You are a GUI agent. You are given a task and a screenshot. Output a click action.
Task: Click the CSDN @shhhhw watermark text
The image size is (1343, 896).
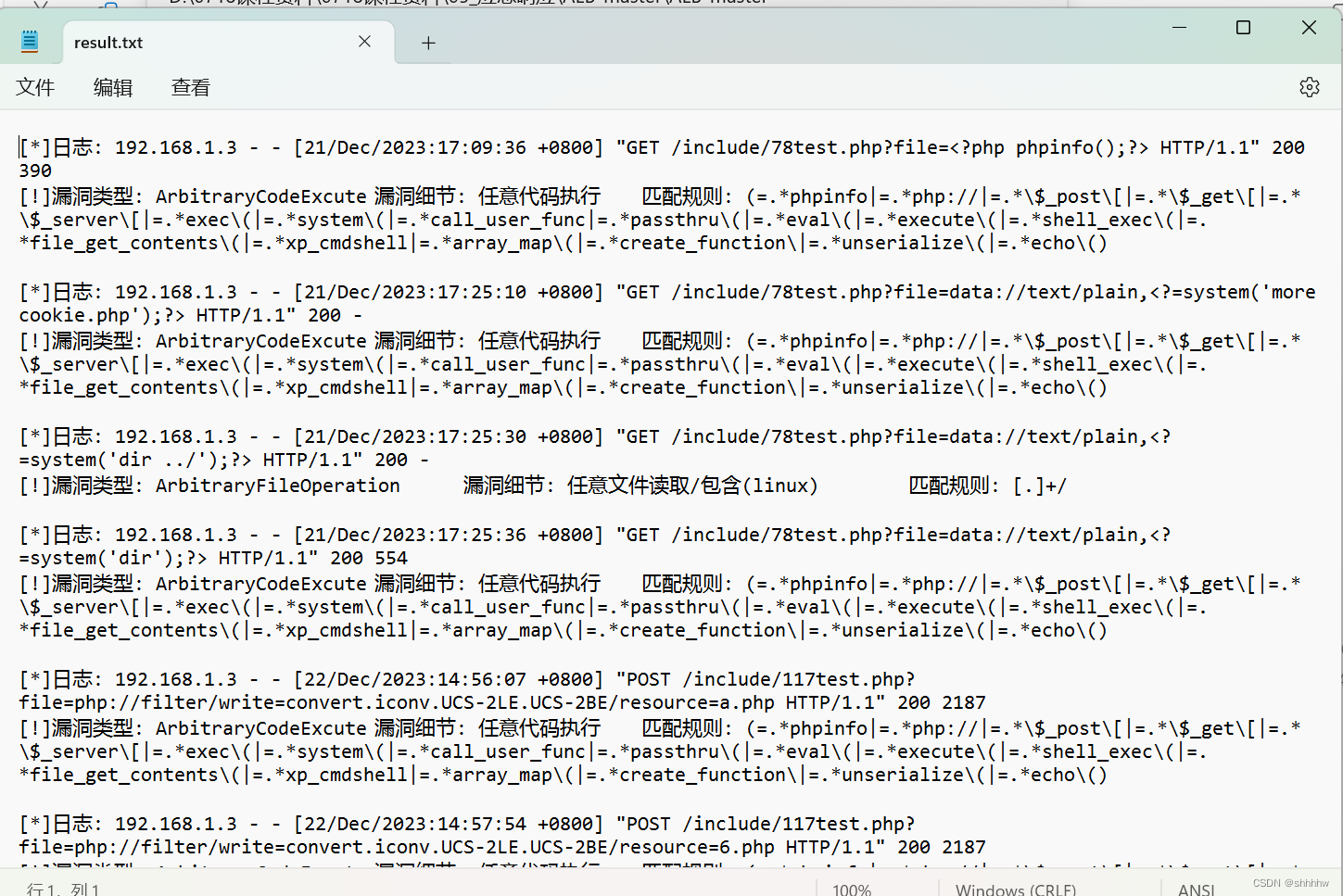click(1293, 881)
